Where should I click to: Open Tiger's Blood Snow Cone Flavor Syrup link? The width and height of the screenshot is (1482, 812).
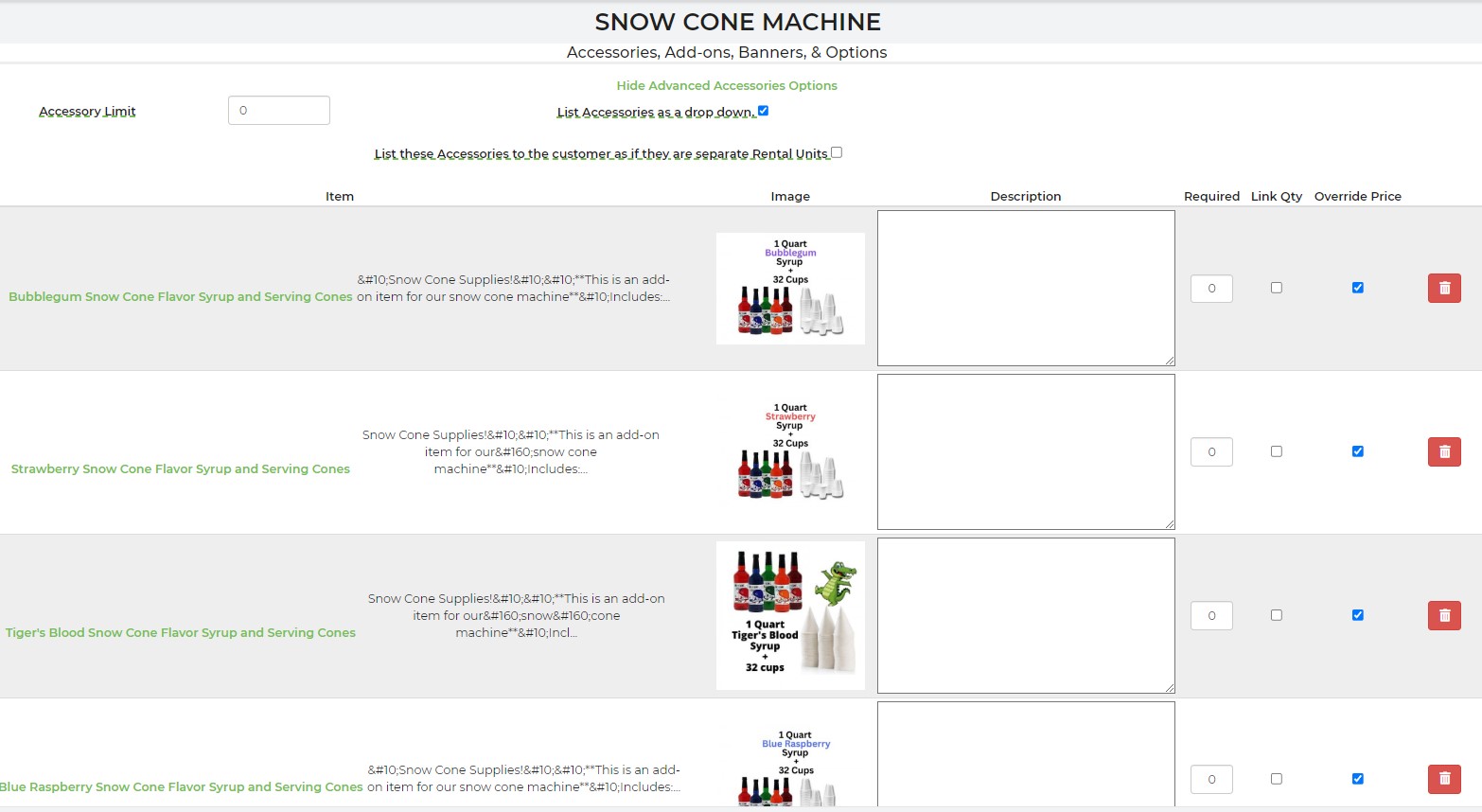181,632
